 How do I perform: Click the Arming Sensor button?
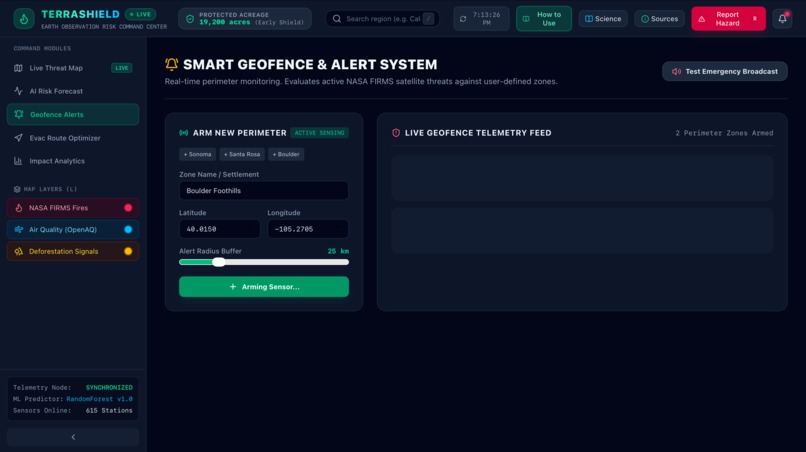264,287
